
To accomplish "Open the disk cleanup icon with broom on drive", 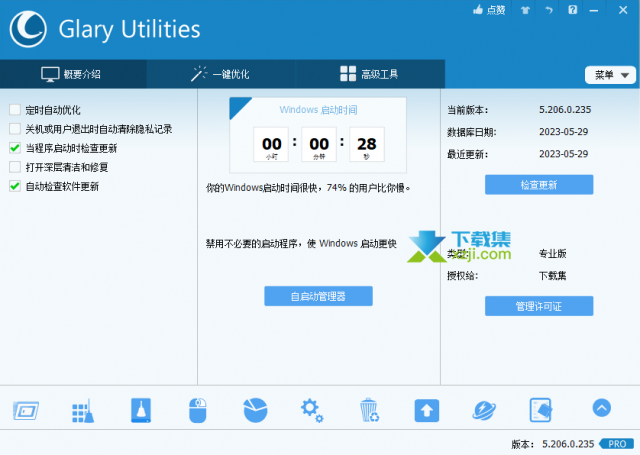I will [x=141, y=410].
